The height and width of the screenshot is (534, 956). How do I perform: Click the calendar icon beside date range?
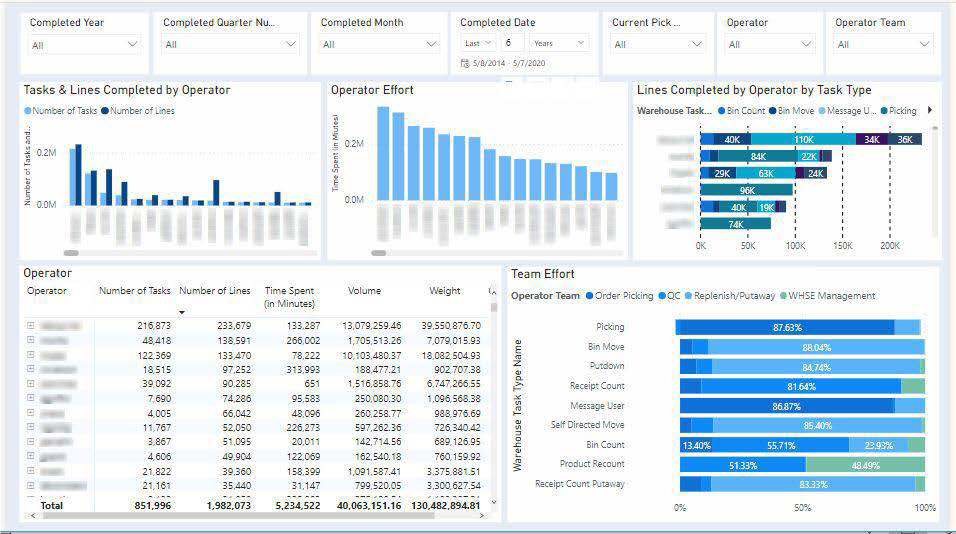pyautogui.click(x=465, y=63)
